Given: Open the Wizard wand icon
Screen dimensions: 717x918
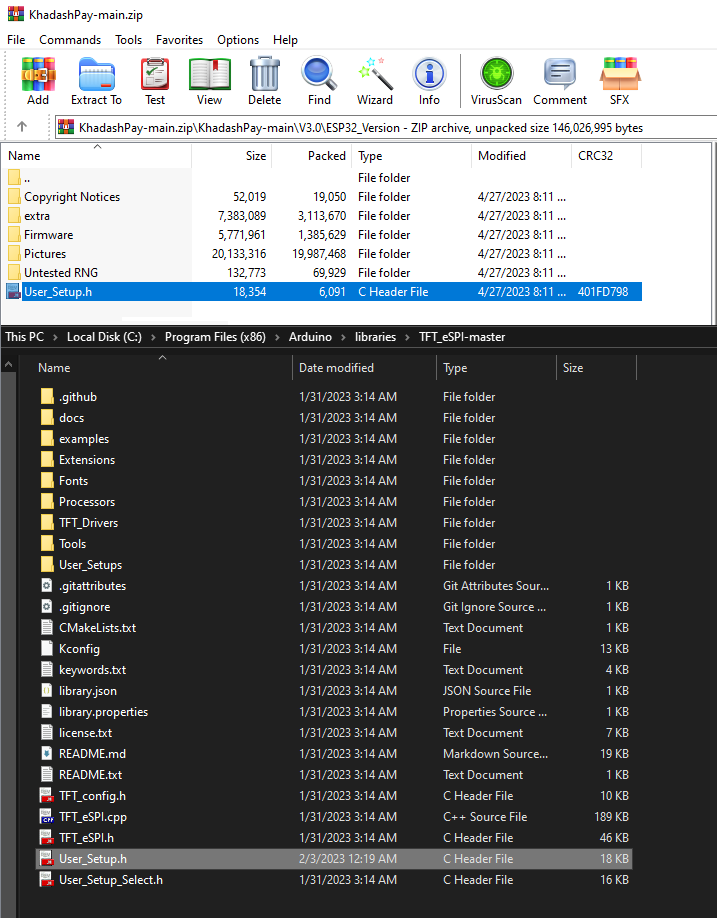Looking at the screenshot, I should [375, 74].
